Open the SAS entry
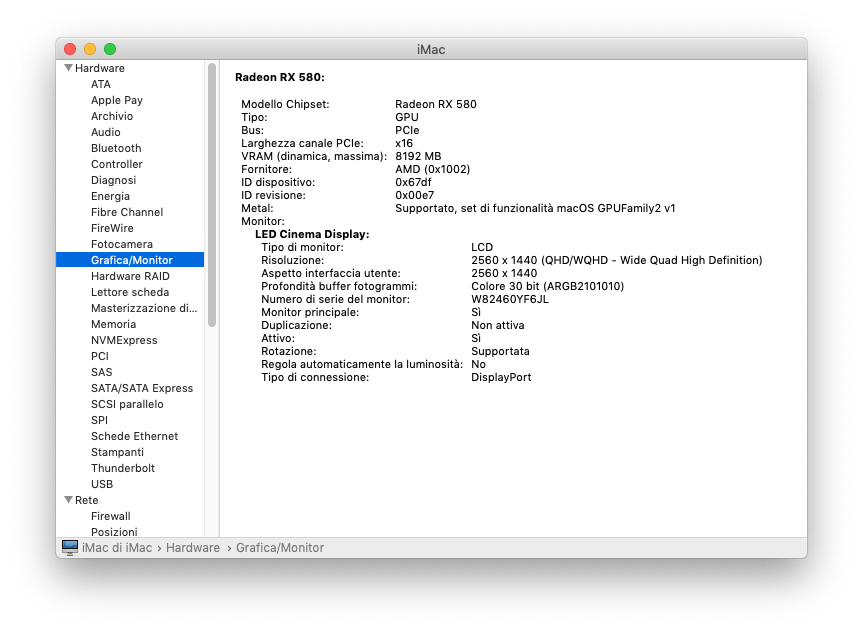The height and width of the screenshot is (632, 863). [101, 372]
